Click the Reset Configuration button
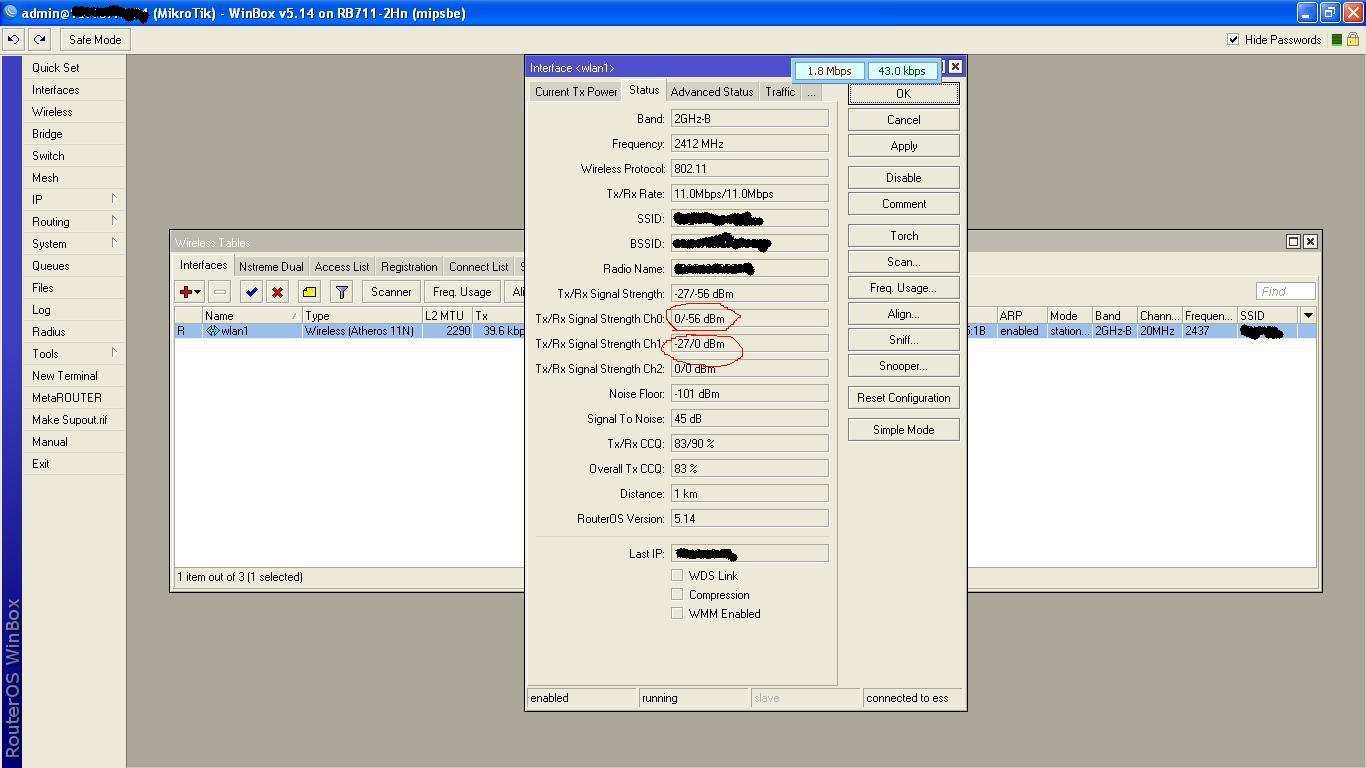 click(x=903, y=397)
